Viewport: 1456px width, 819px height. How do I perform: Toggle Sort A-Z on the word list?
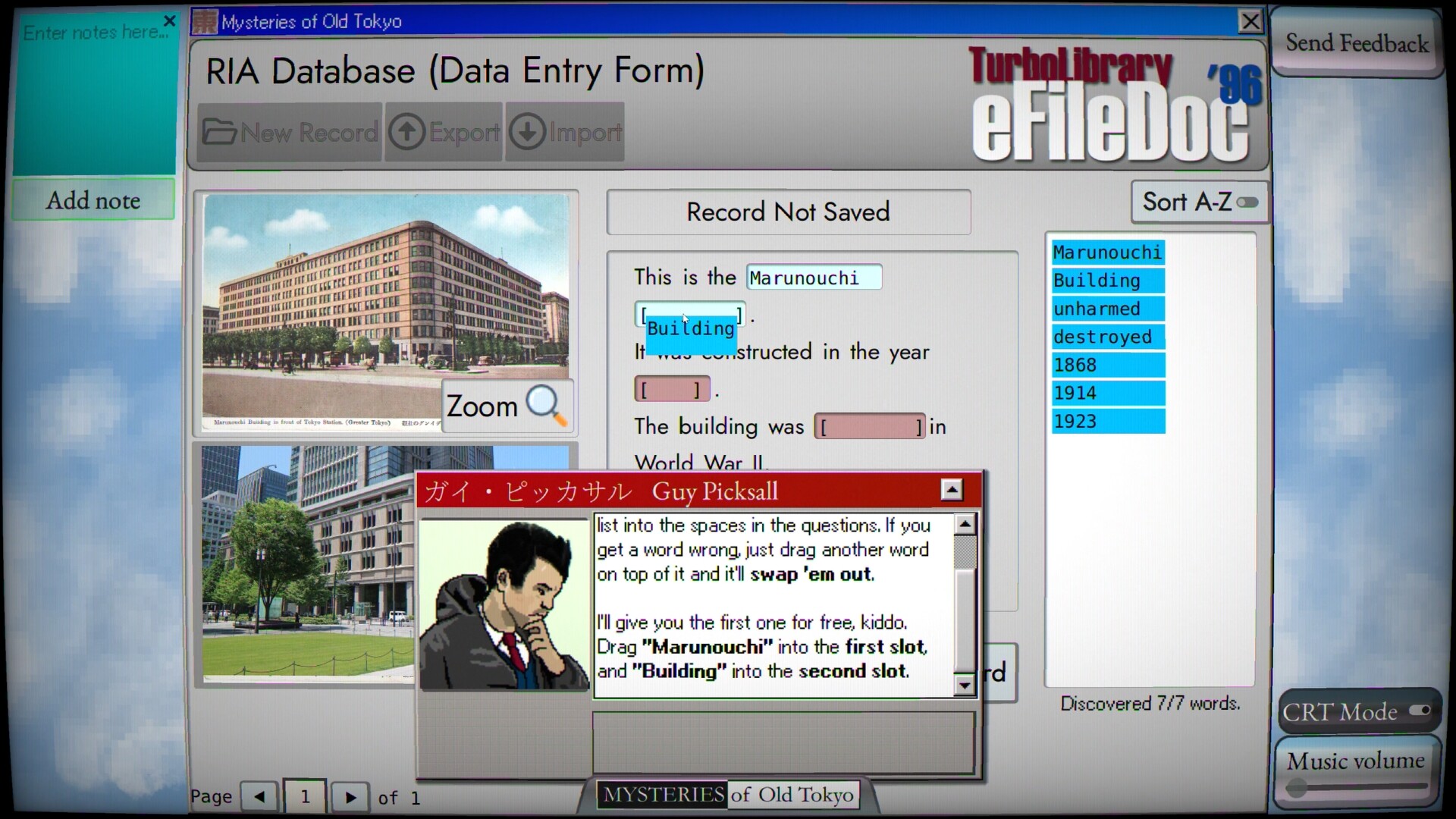1247,202
